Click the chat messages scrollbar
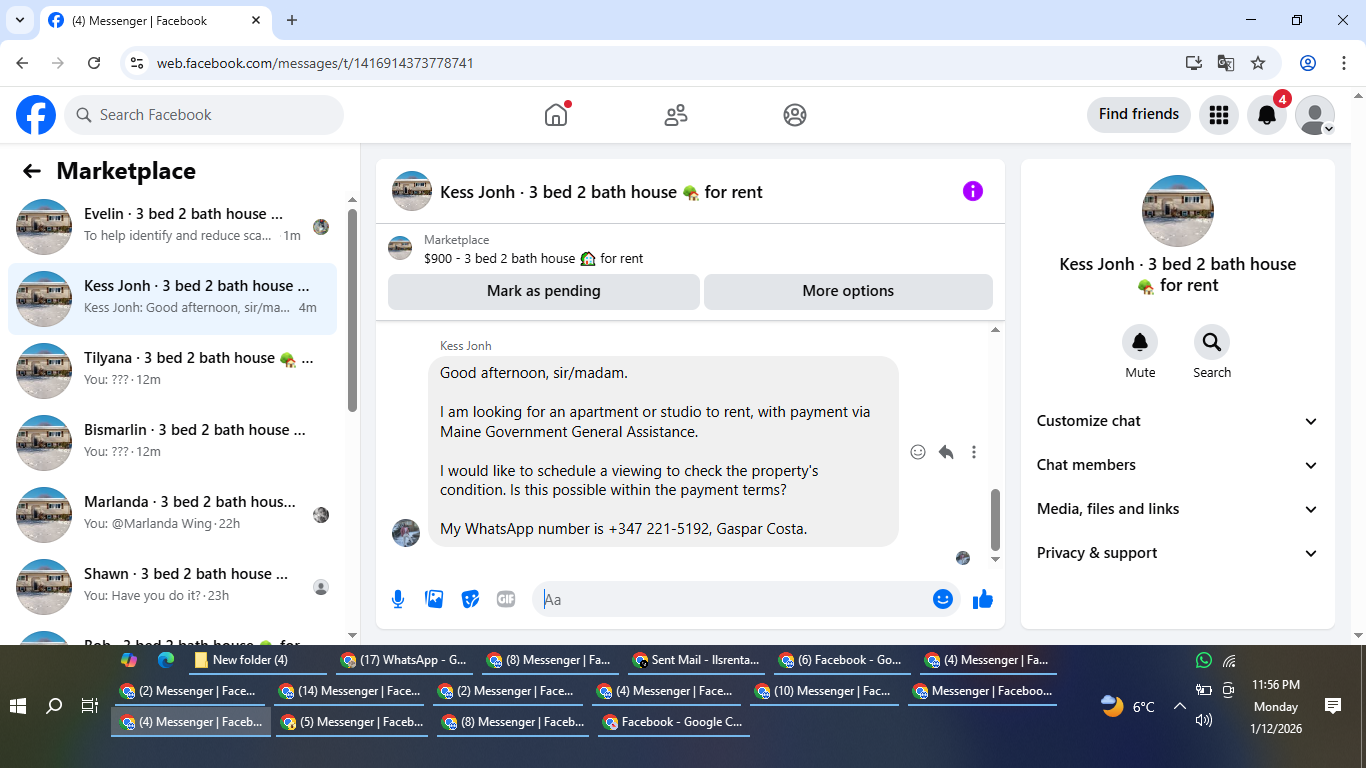Viewport: 1366px width, 768px height. pos(995,520)
